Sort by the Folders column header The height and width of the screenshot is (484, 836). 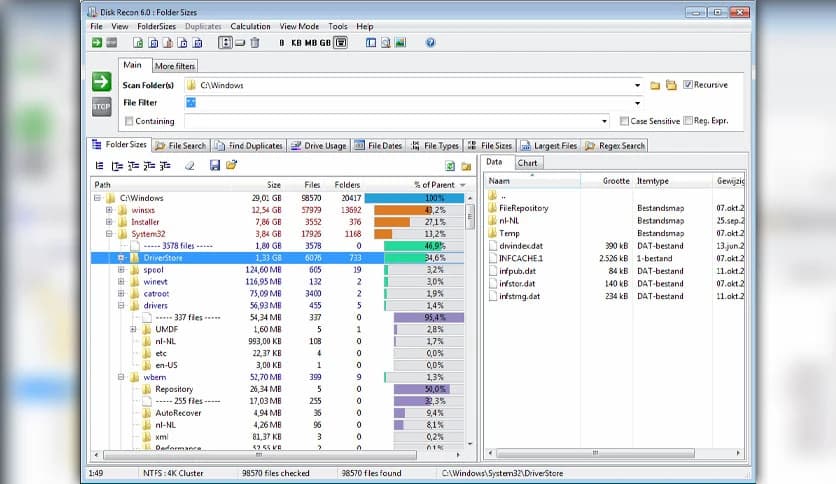(x=347, y=185)
